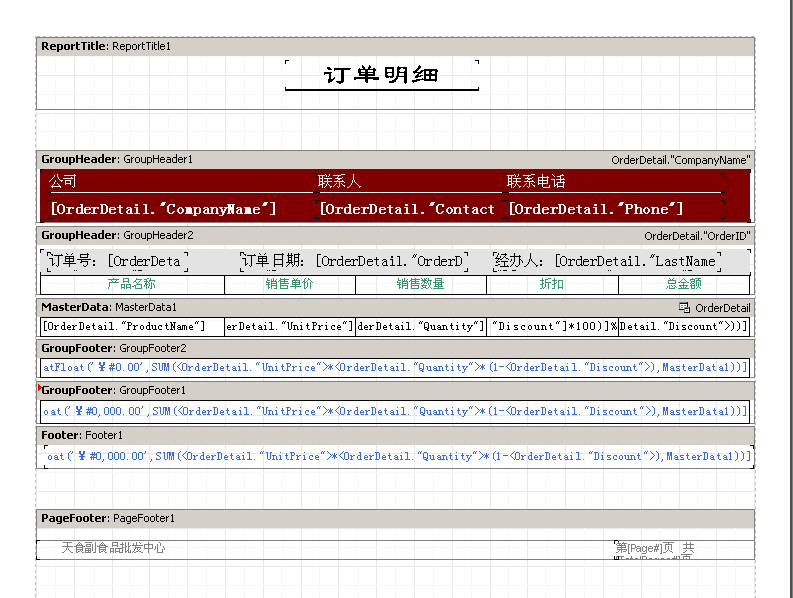Screen dimensions: 793x598
Task: Select the 订单明细 title text object
Action: click(381, 75)
